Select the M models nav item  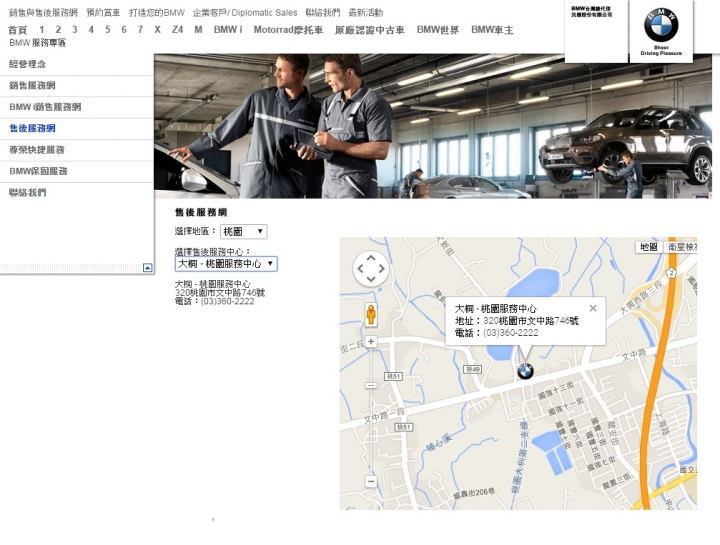point(198,30)
